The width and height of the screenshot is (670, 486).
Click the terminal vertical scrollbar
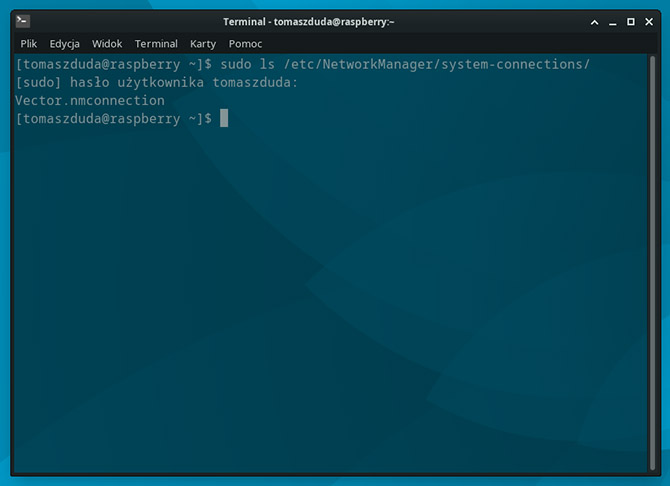click(652, 263)
